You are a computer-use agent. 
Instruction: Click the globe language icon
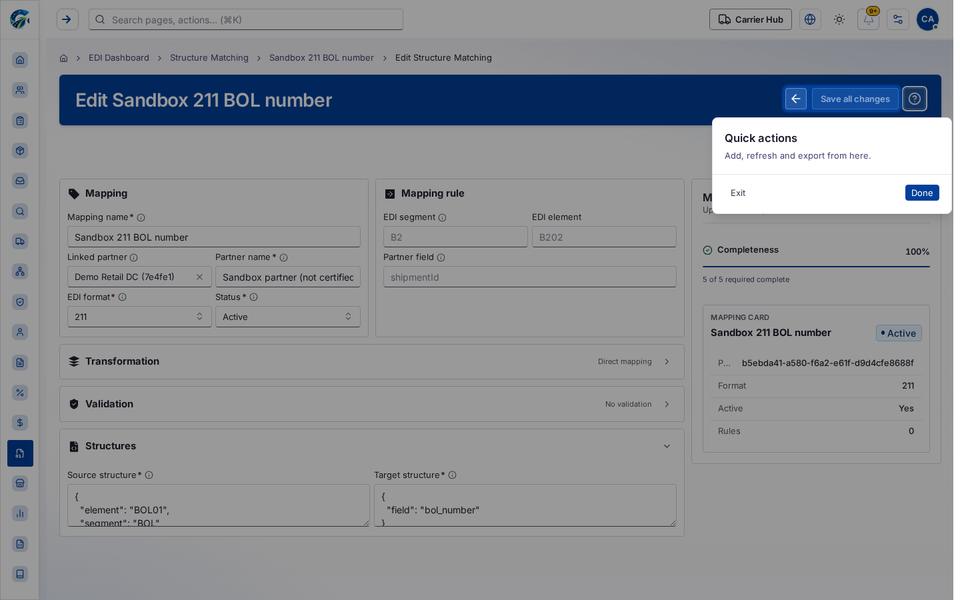[x=810, y=20]
